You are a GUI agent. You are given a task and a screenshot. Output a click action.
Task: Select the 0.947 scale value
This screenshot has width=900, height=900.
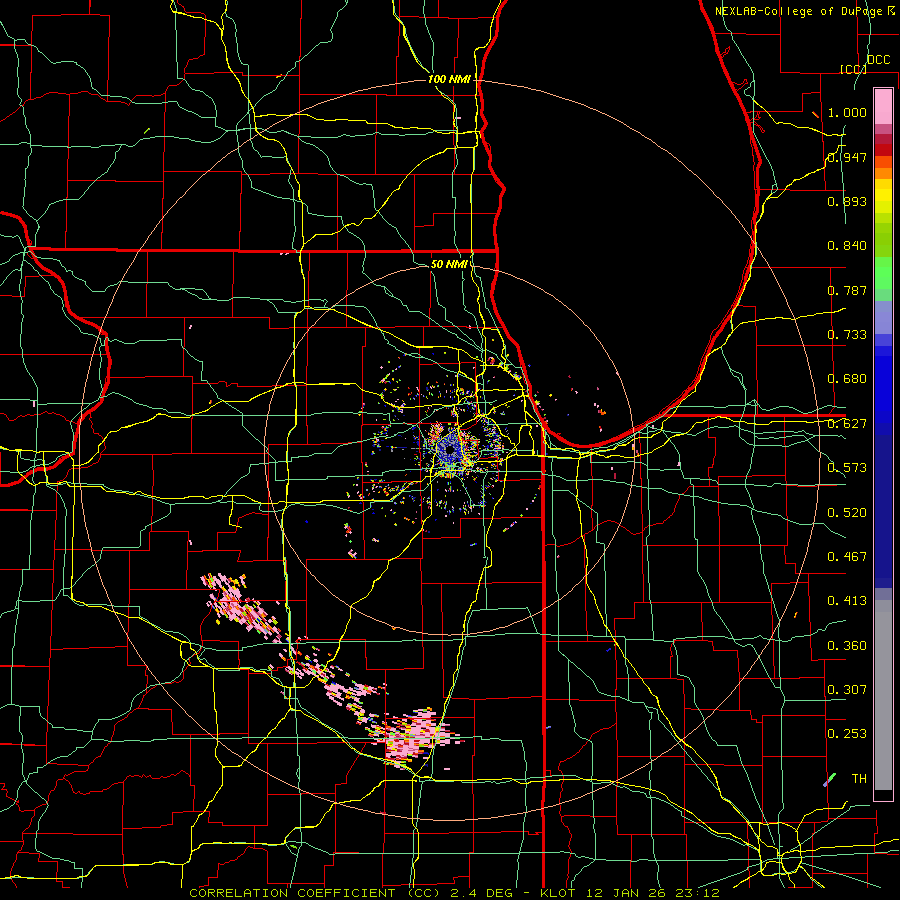[847, 157]
